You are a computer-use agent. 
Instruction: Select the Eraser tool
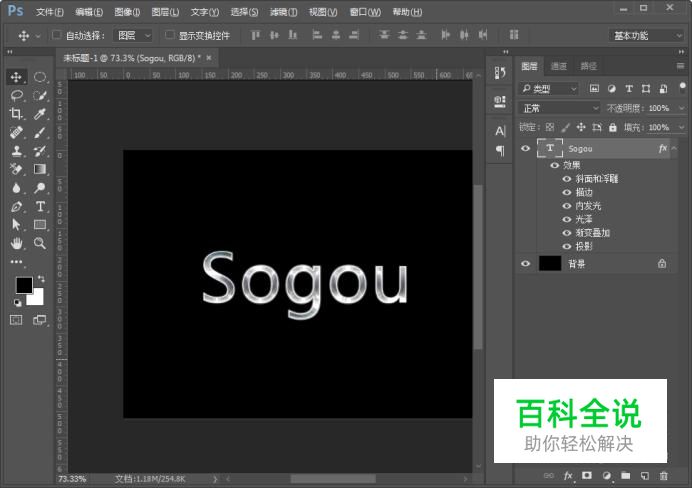(16, 169)
